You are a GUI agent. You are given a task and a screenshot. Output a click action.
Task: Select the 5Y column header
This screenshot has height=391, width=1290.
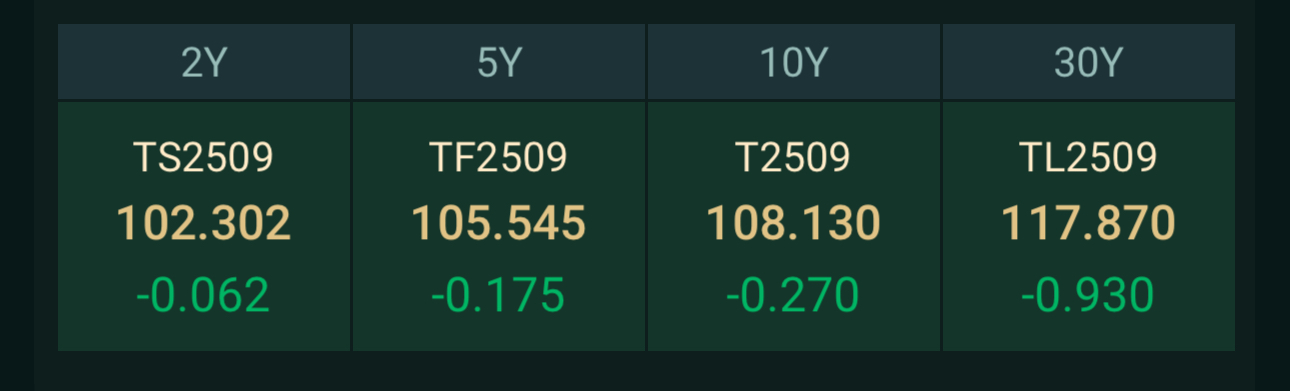pyautogui.click(x=499, y=62)
